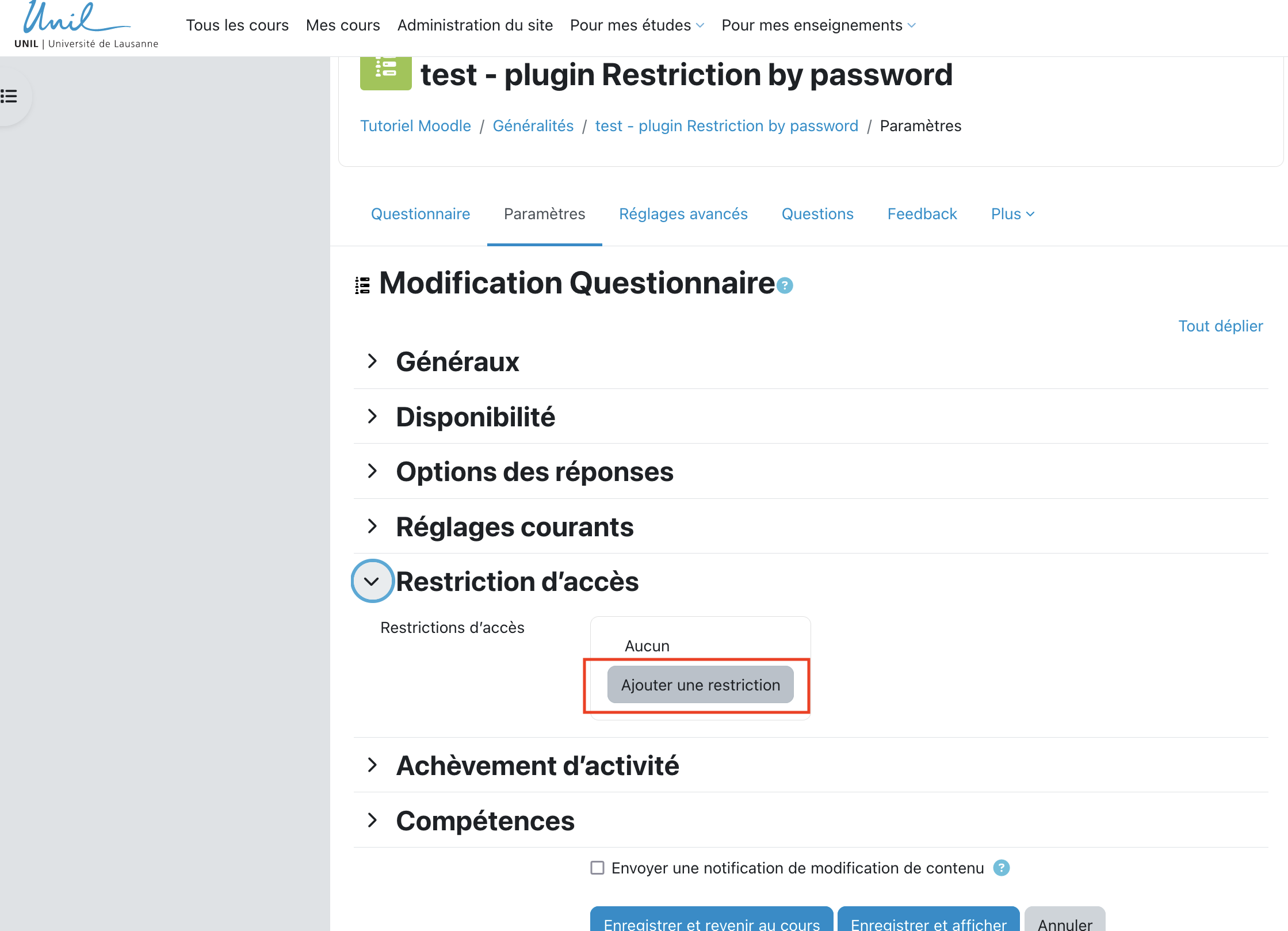Open the course index drawer icon

(9, 96)
